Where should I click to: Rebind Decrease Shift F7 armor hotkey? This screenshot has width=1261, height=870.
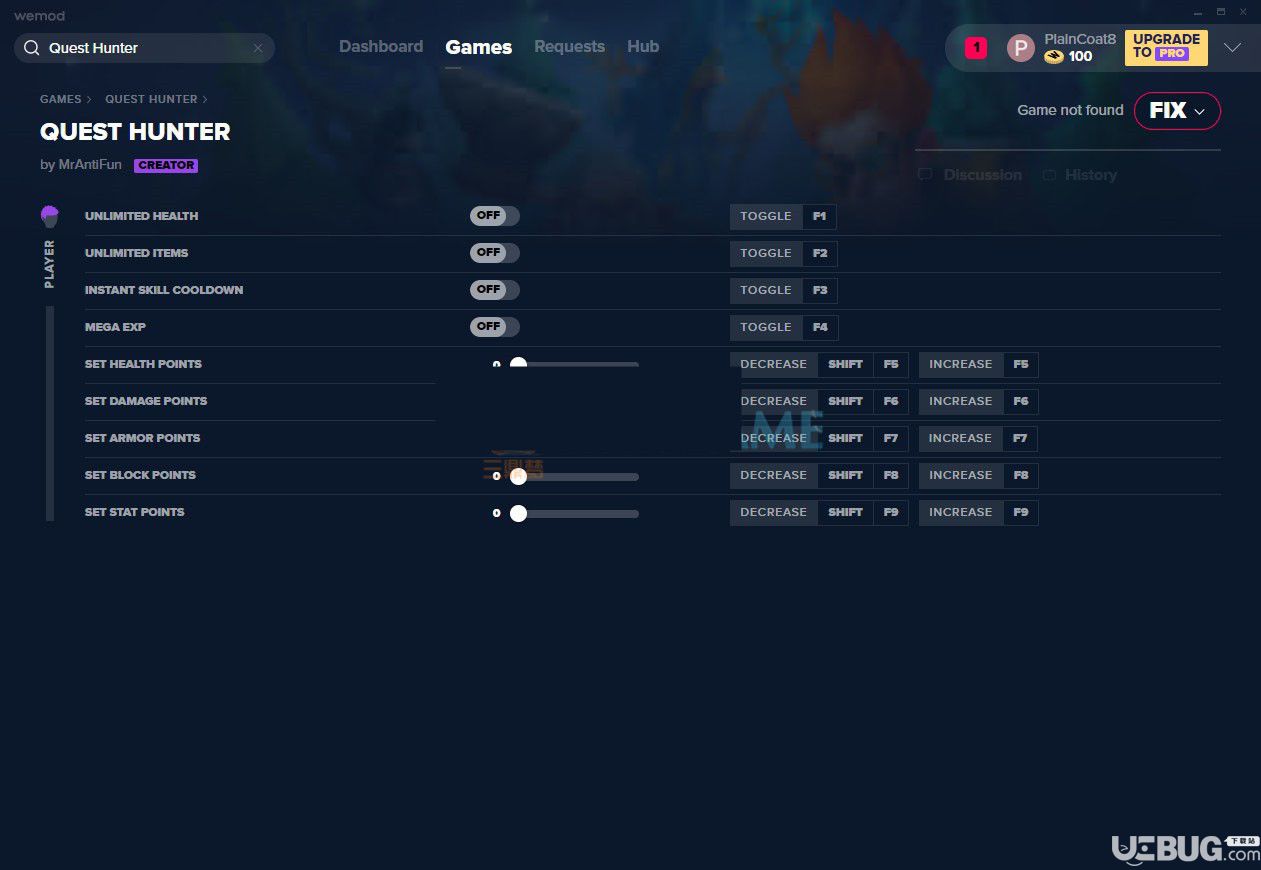tap(819, 438)
